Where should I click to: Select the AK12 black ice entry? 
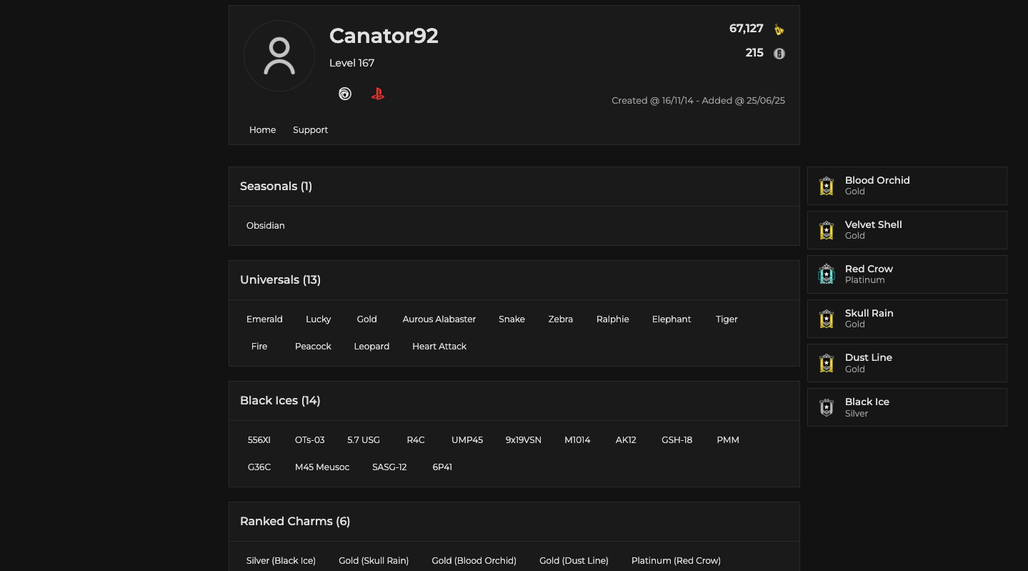(625, 440)
